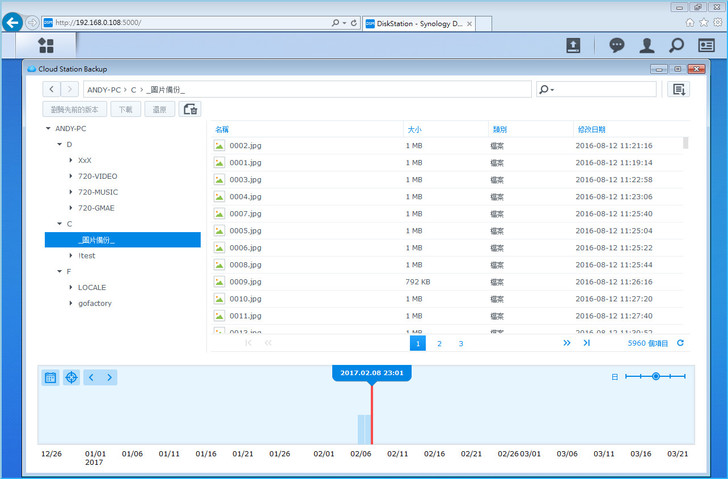Click the disabled download (下載) button
The height and width of the screenshot is (479, 728).
tap(124, 110)
